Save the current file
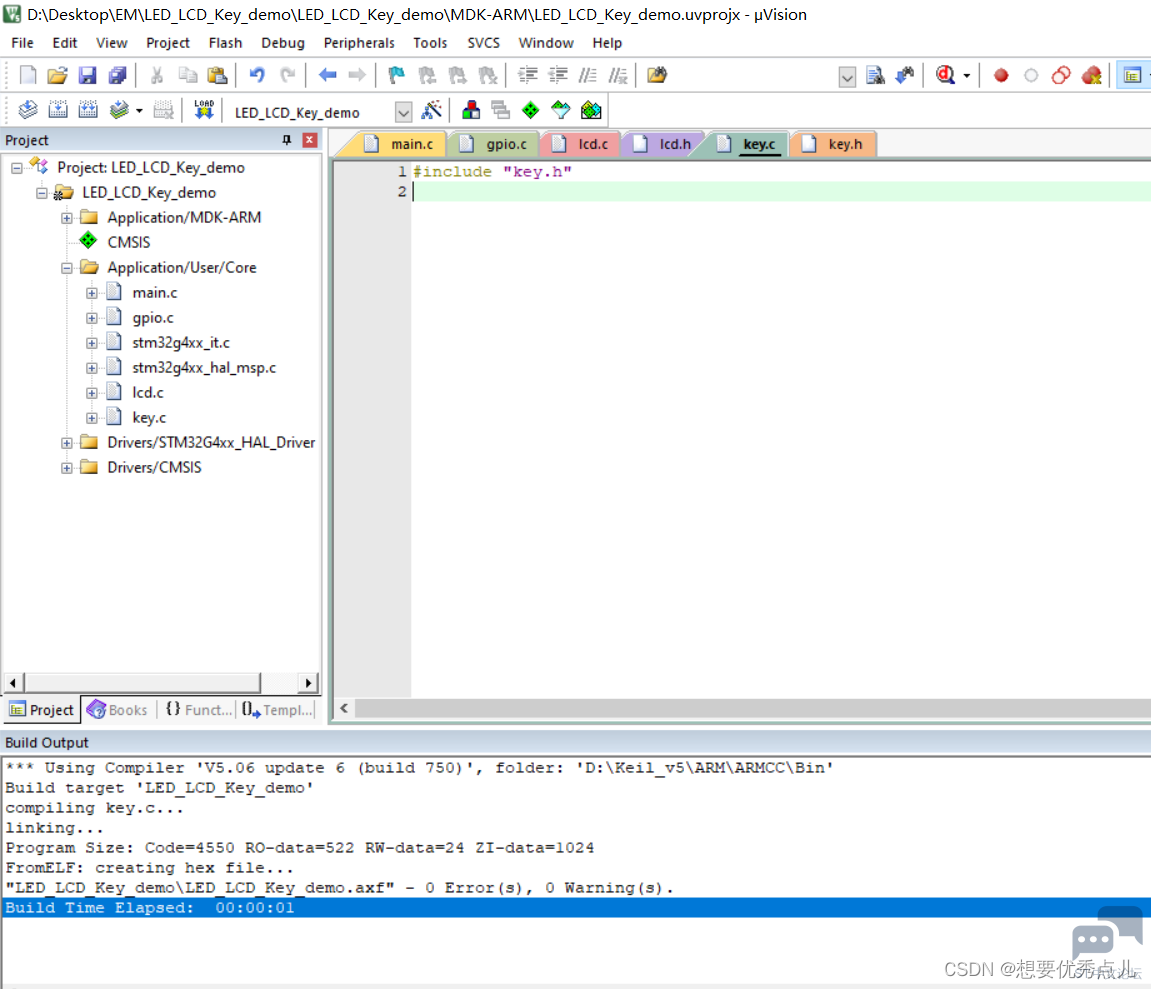This screenshot has width=1151, height=989. pos(87,75)
